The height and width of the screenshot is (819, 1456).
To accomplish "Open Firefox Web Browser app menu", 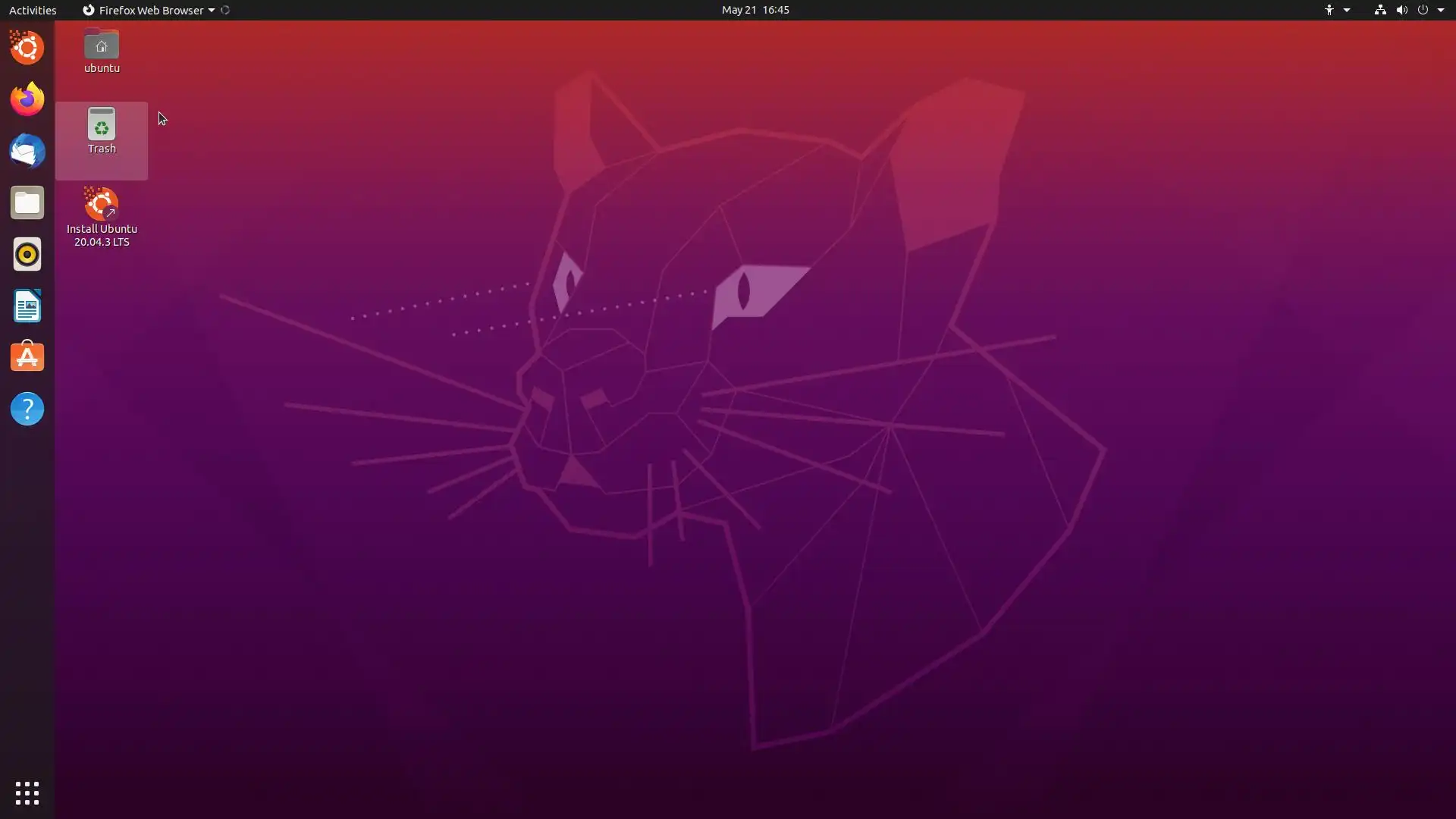I will pyautogui.click(x=149, y=10).
